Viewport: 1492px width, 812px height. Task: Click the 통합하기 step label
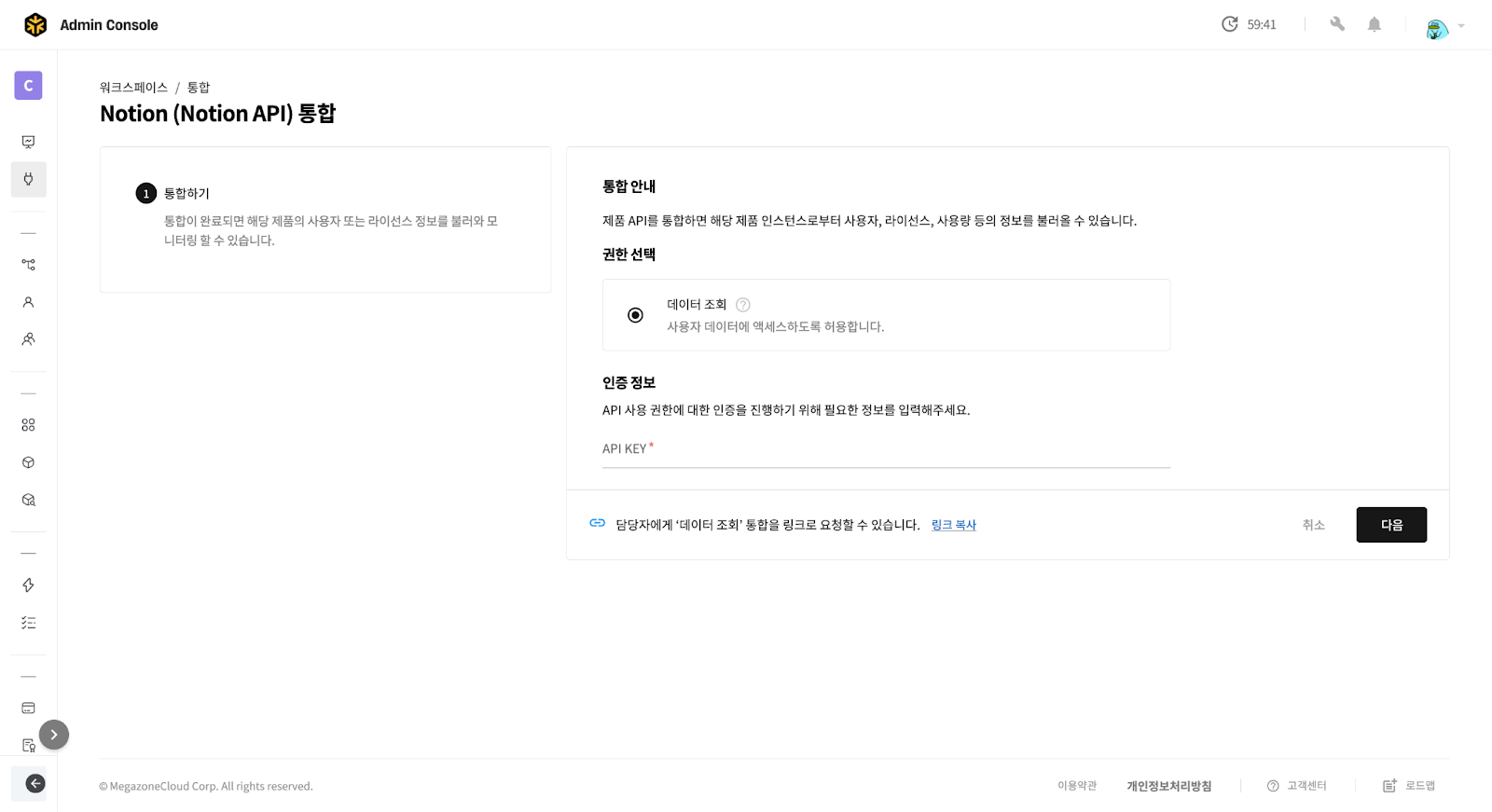tap(186, 194)
